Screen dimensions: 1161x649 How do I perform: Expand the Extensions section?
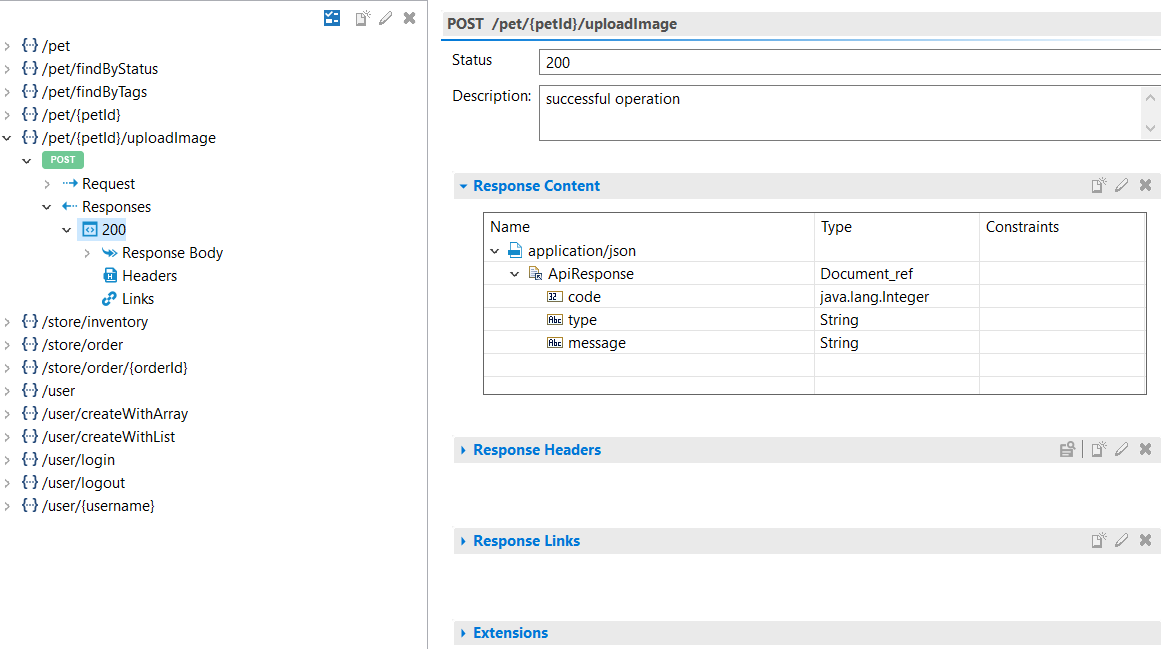click(463, 633)
